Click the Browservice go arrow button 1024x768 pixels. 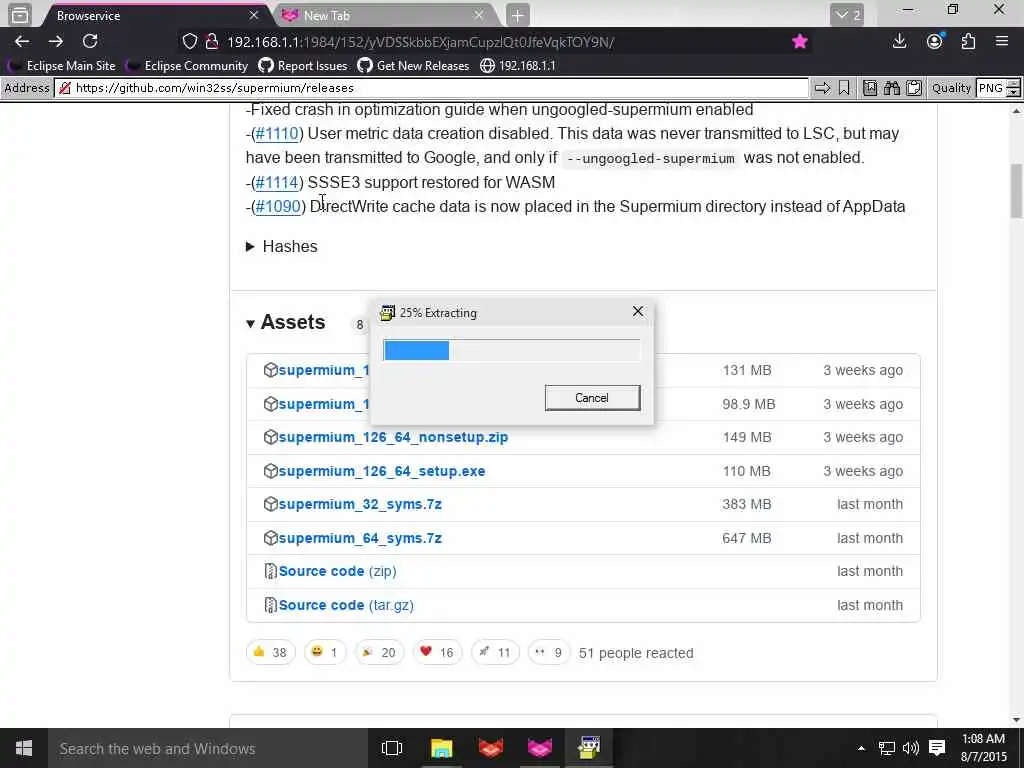tap(822, 88)
